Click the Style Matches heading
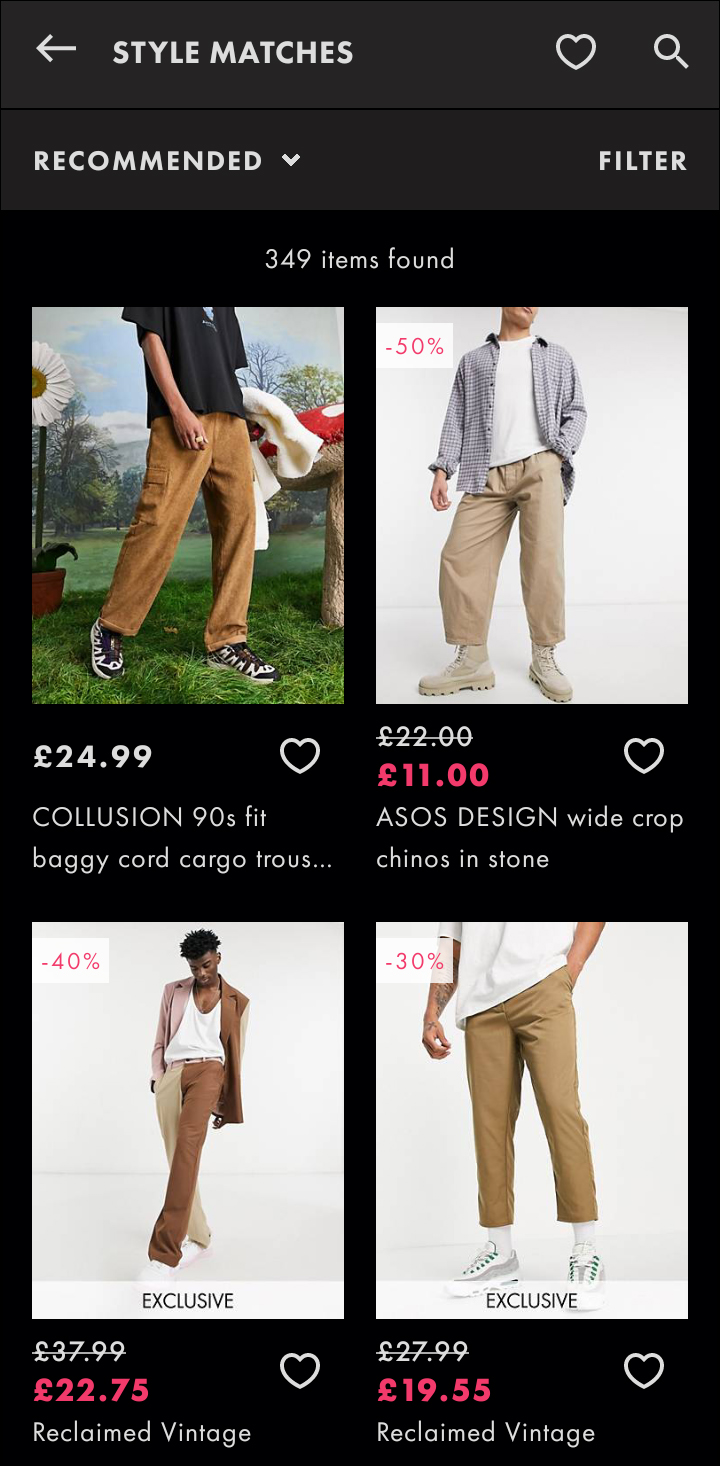 click(233, 52)
